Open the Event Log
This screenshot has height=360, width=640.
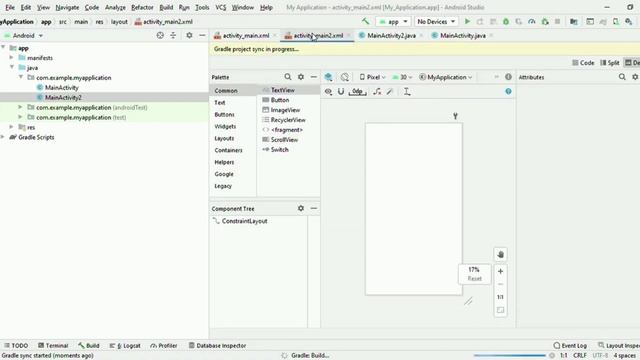(570, 345)
